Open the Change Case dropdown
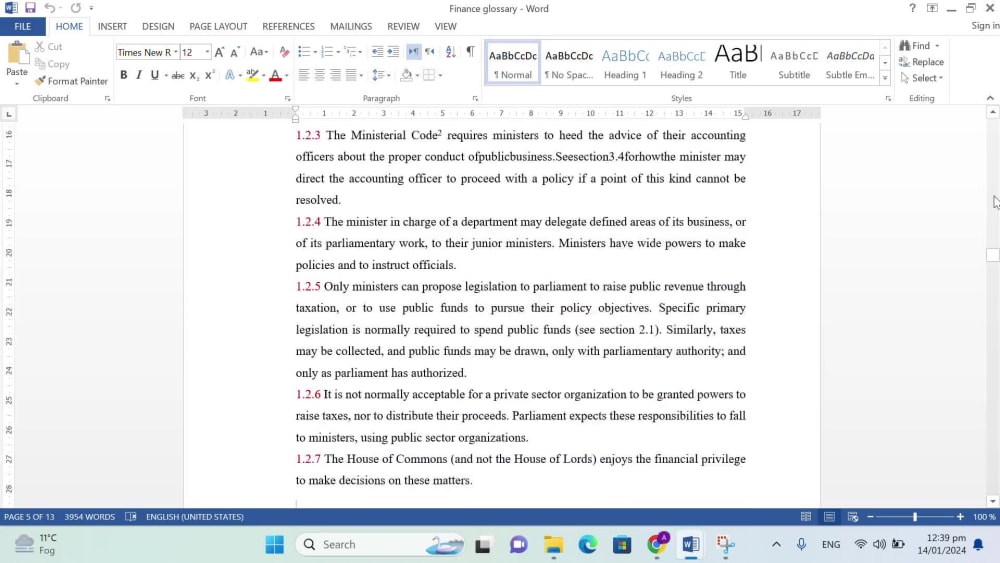1000x563 pixels. point(259,52)
